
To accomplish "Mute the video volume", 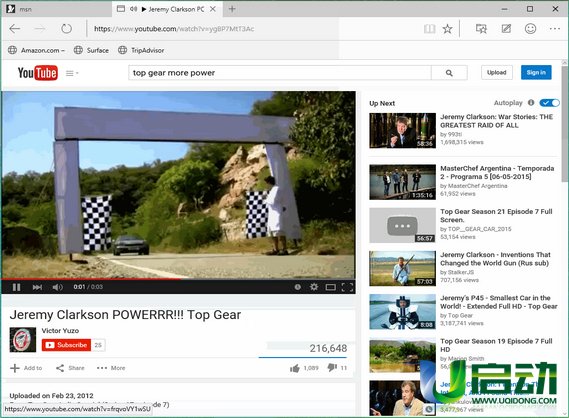I will point(57,287).
